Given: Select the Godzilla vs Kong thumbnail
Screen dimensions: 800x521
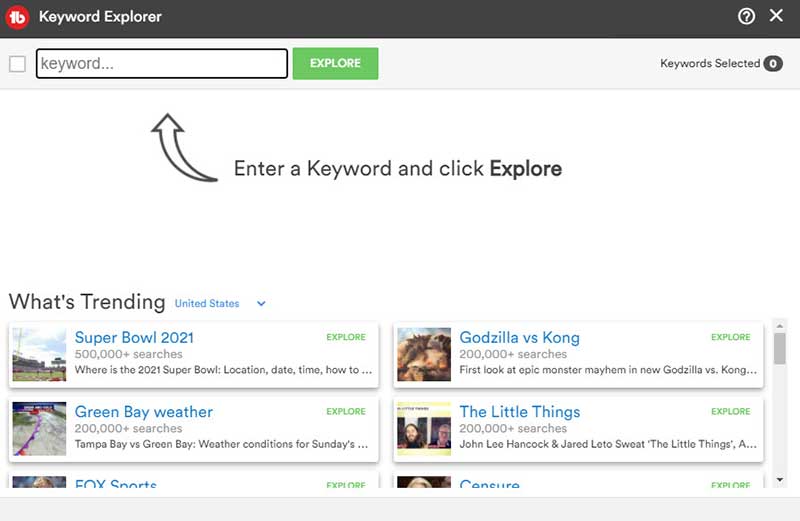Looking at the screenshot, I should [x=424, y=354].
